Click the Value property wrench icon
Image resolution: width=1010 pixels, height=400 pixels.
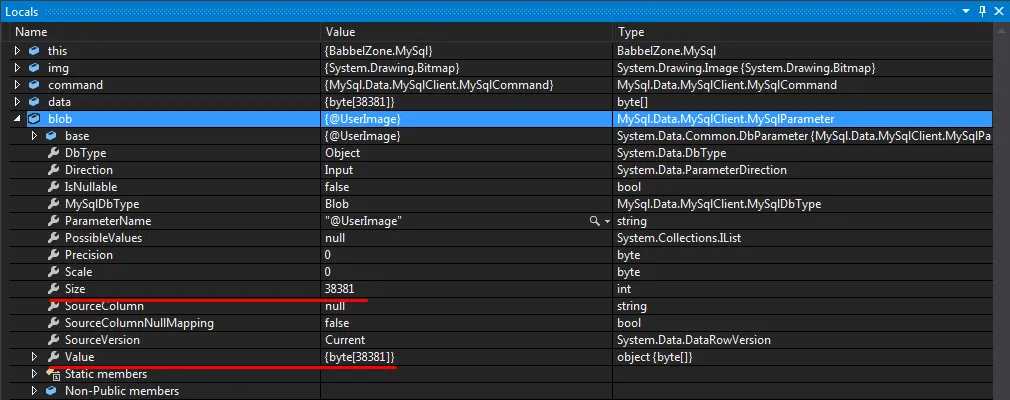(53, 356)
